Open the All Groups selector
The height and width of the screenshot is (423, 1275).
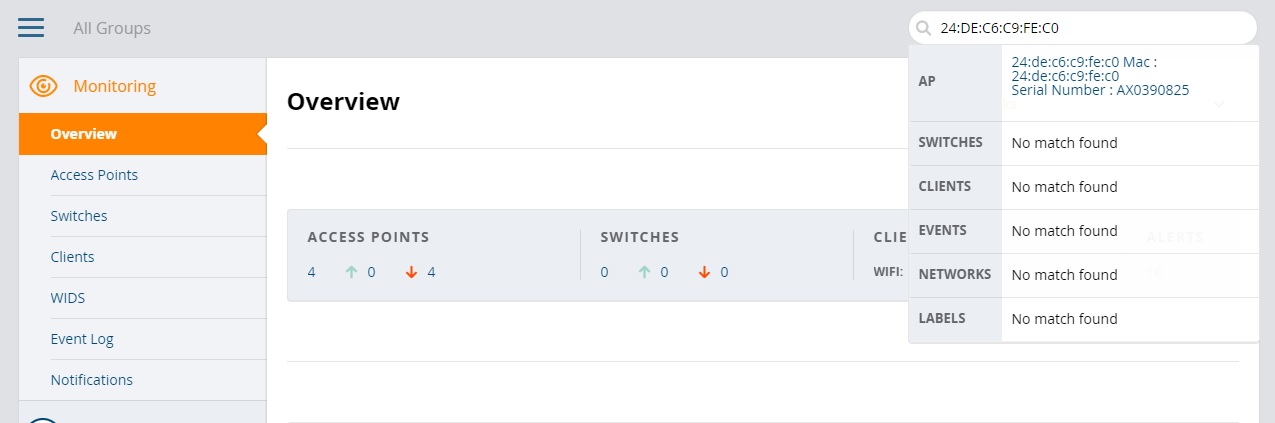point(112,28)
